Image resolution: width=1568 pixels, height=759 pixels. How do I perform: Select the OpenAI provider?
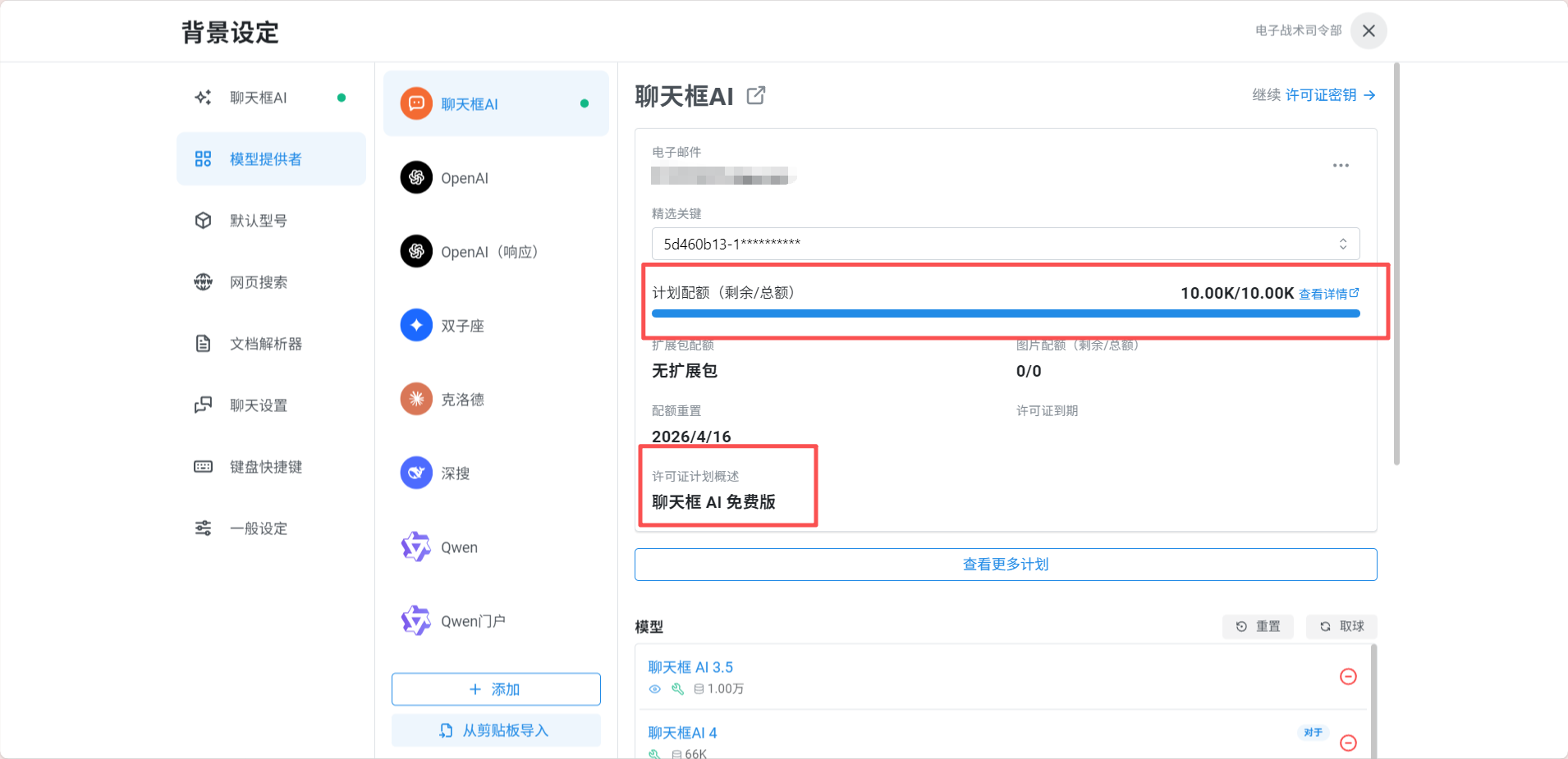[496, 177]
